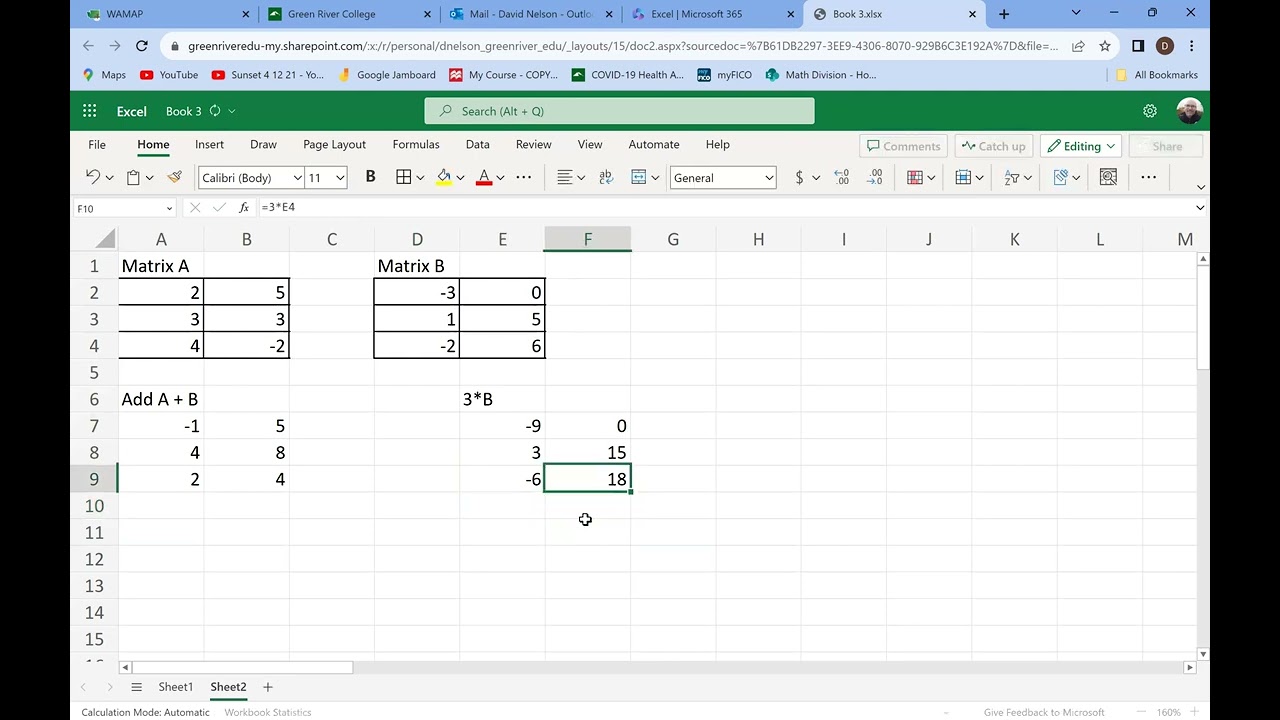The width and height of the screenshot is (1280, 720).
Task: Switch to the Data tab
Action: [477, 144]
